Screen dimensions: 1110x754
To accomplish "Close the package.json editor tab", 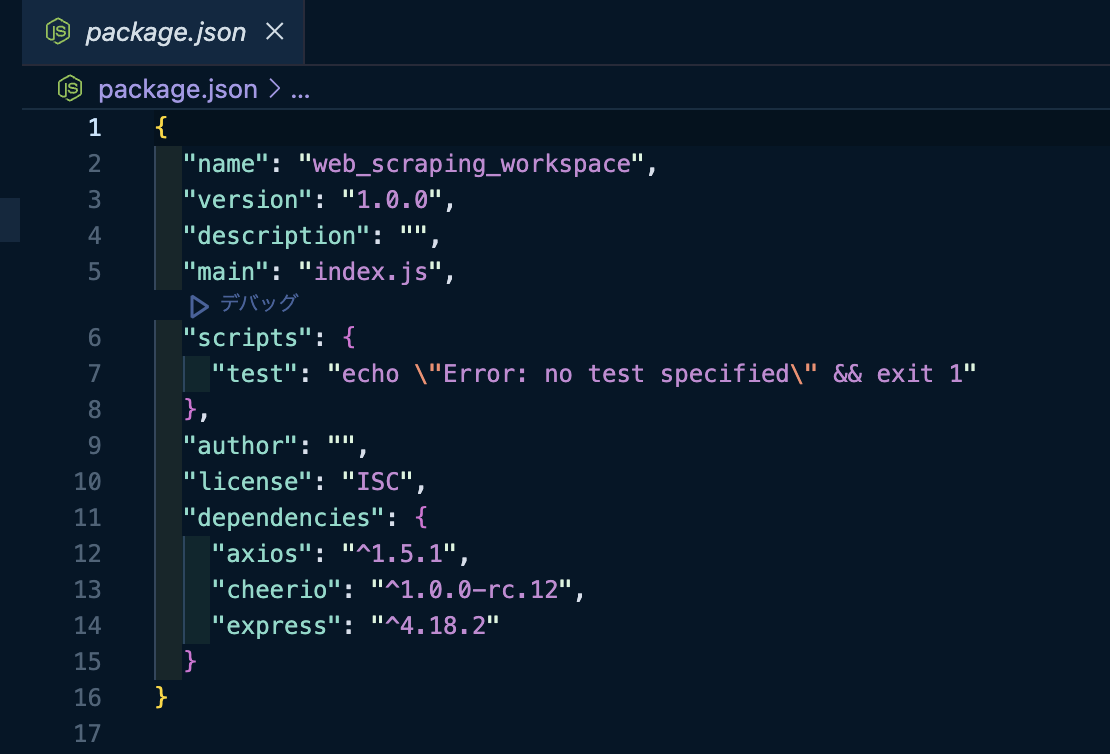I will [x=275, y=31].
